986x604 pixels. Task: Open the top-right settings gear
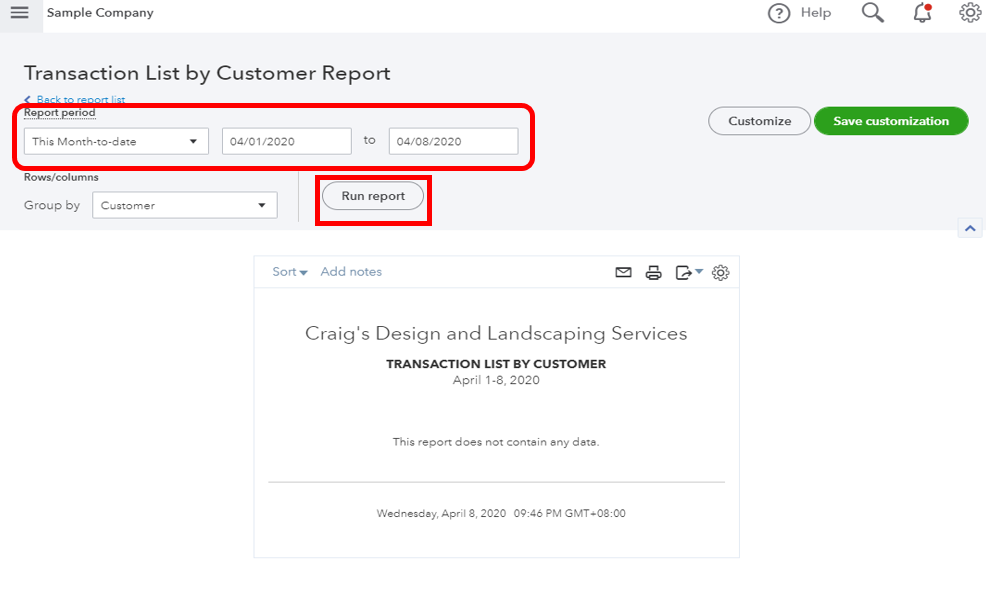tap(969, 13)
